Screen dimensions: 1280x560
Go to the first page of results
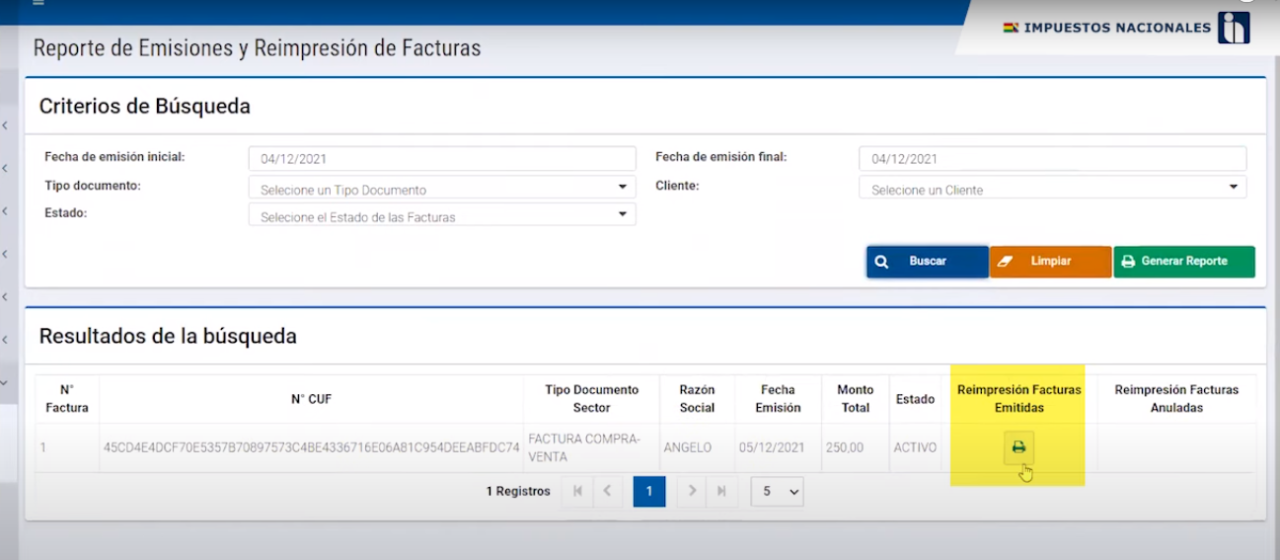coord(577,491)
